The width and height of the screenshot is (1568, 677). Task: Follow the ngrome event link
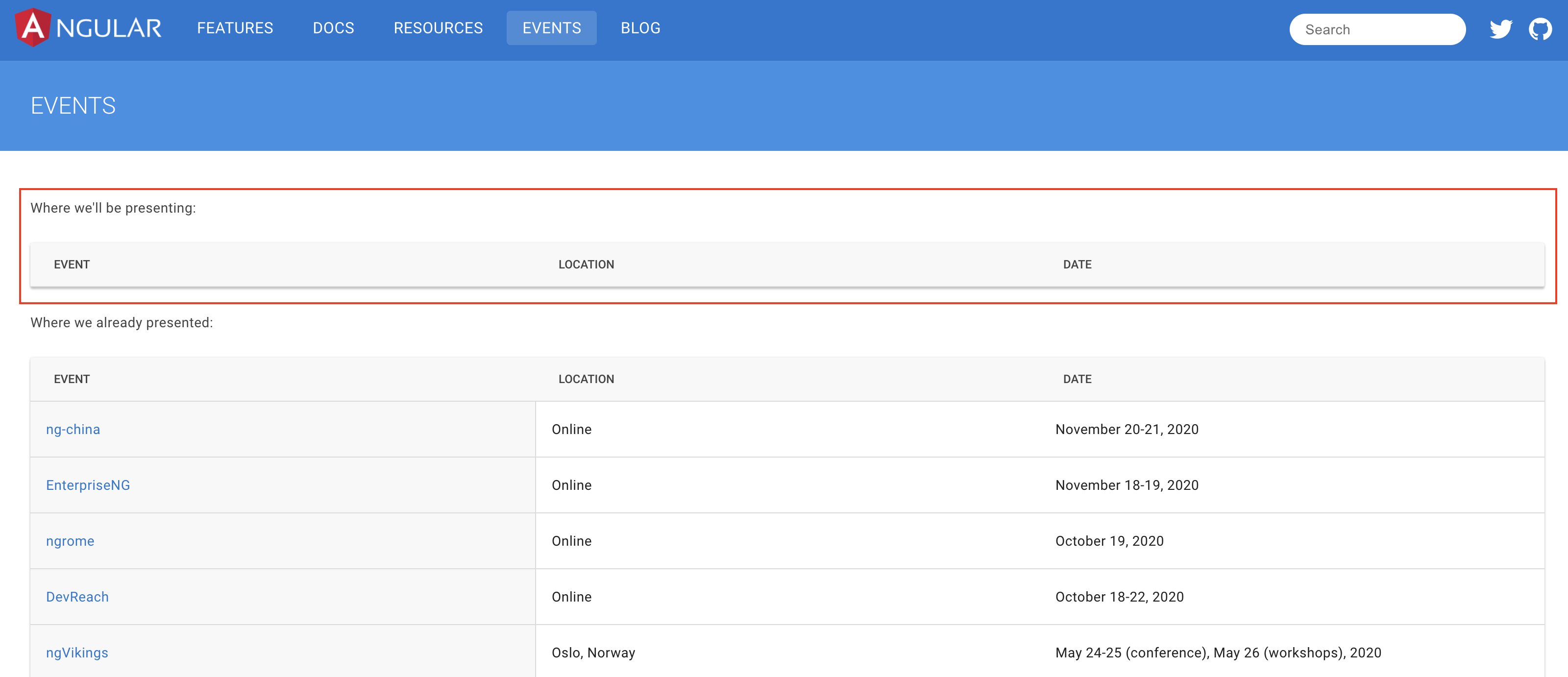pos(70,541)
